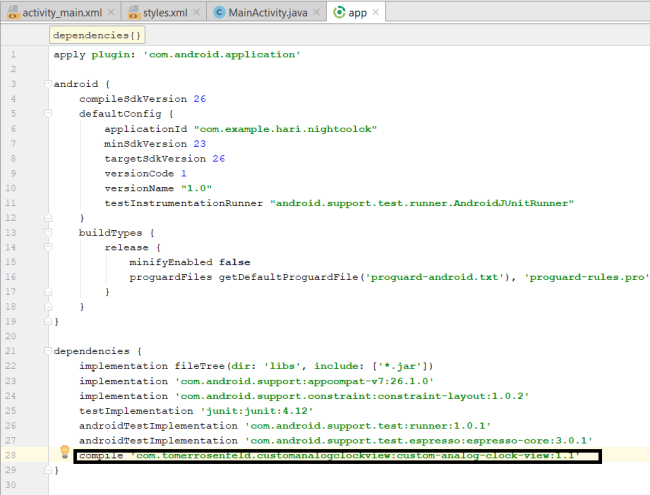
Task: Click line number 28 in gutter
Action: pos(11,455)
